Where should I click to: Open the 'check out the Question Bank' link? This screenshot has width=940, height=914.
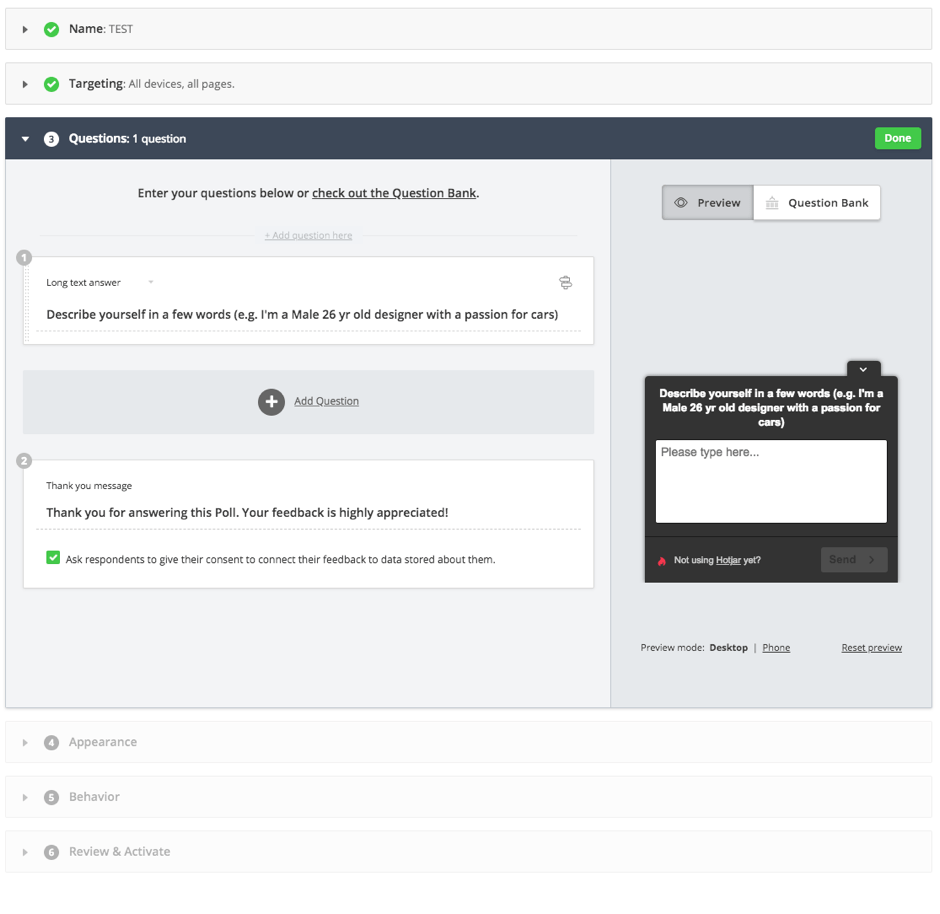click(394, 193)
